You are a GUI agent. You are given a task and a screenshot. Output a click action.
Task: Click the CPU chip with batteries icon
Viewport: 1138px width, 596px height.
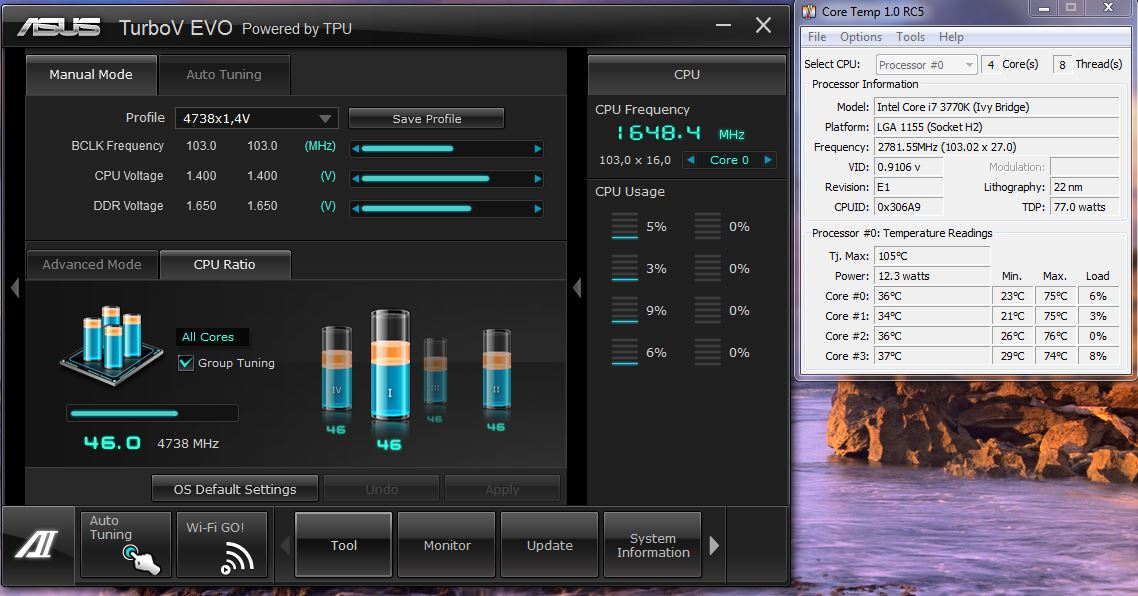111,345
